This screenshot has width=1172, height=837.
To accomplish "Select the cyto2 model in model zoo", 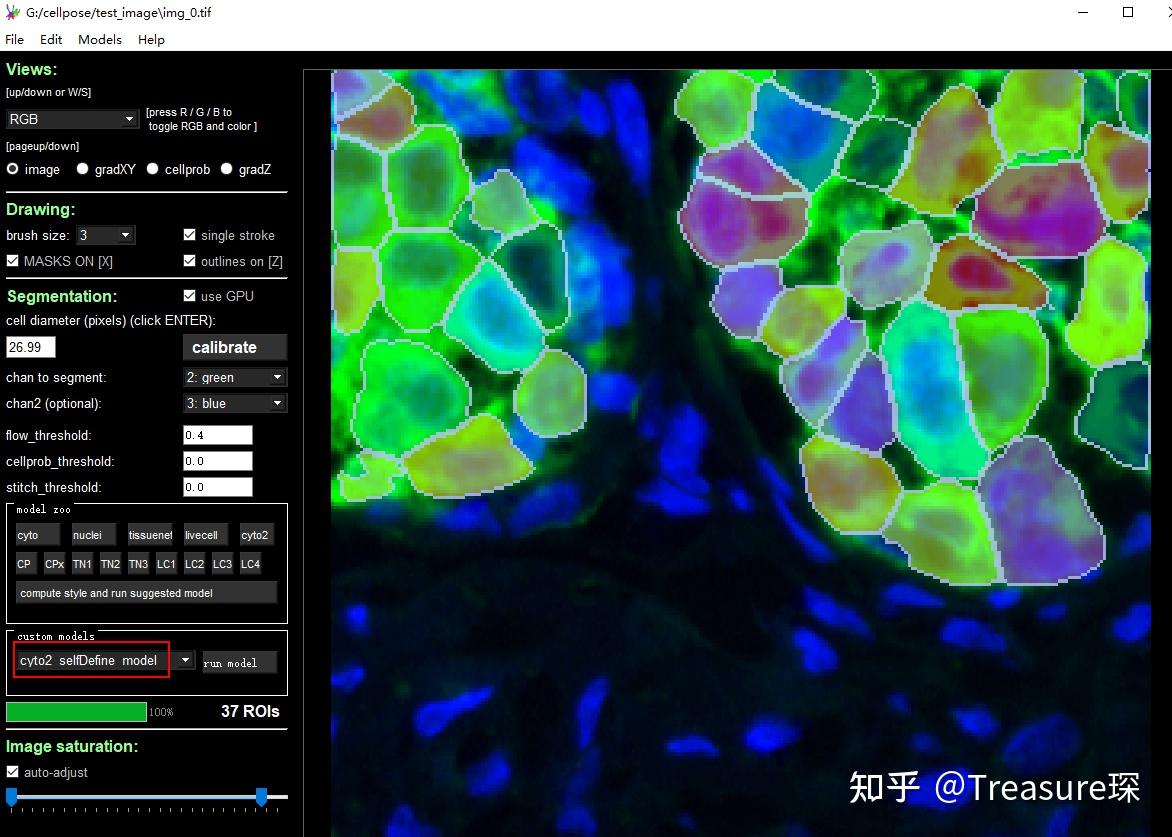I will coord(255,534).
